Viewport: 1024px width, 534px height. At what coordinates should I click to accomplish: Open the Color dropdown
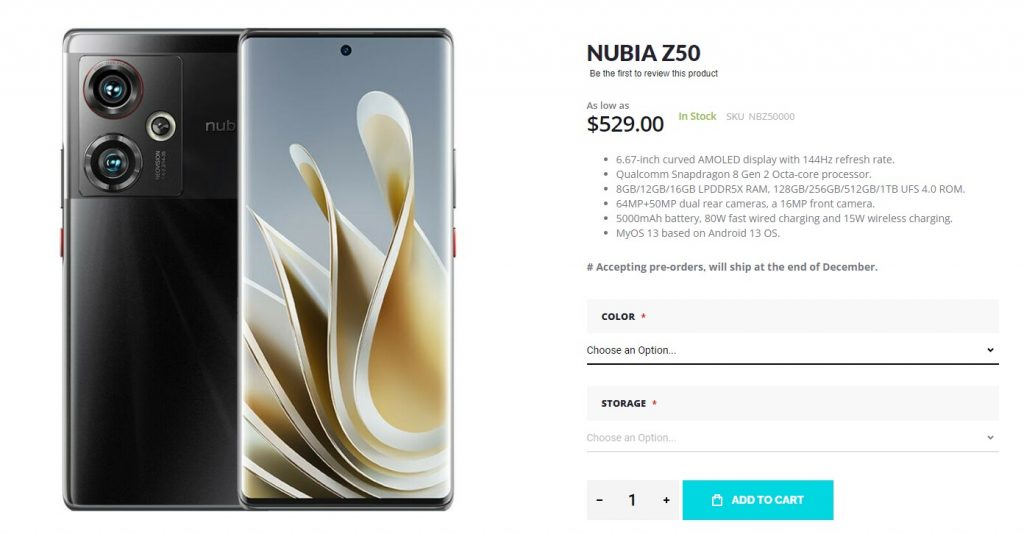[x=792, y=350]
